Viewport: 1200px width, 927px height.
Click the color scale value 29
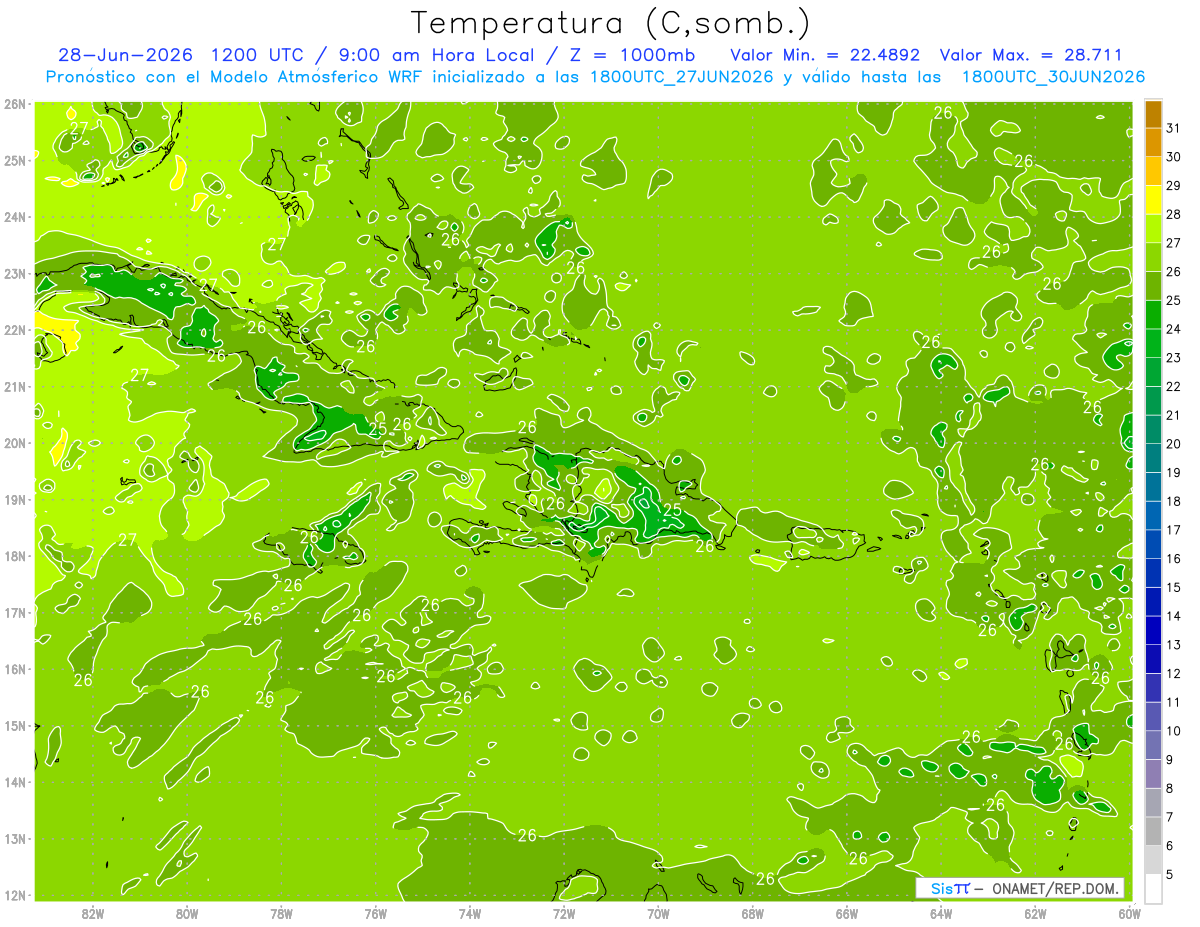pos(1173,186)
